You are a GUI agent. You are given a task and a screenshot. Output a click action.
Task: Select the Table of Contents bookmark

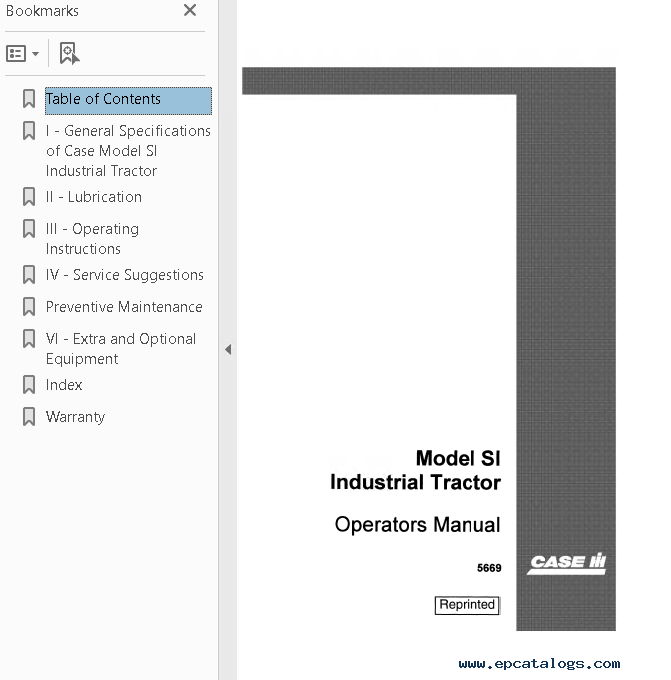pyautogui.click(x=128, y=101)
